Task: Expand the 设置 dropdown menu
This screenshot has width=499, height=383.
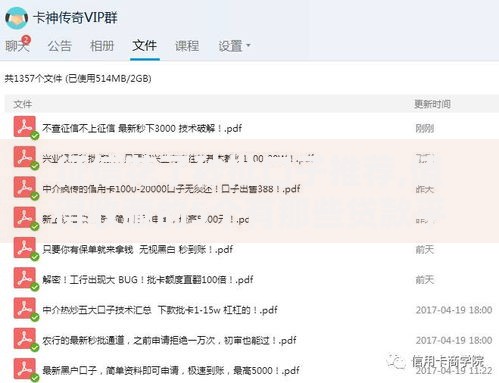Action: (x=234, y=46)
